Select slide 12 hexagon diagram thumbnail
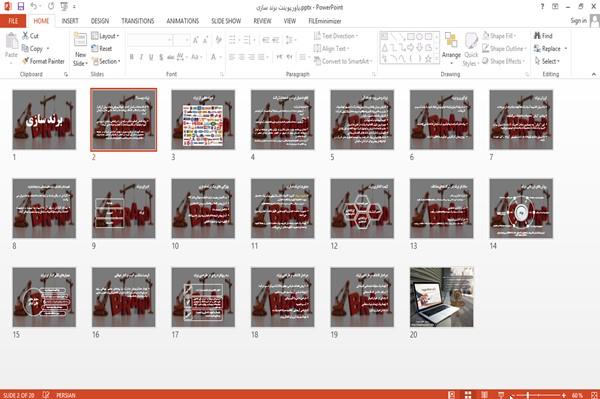Screen dimensions: 600x399 tap(362, 208)
